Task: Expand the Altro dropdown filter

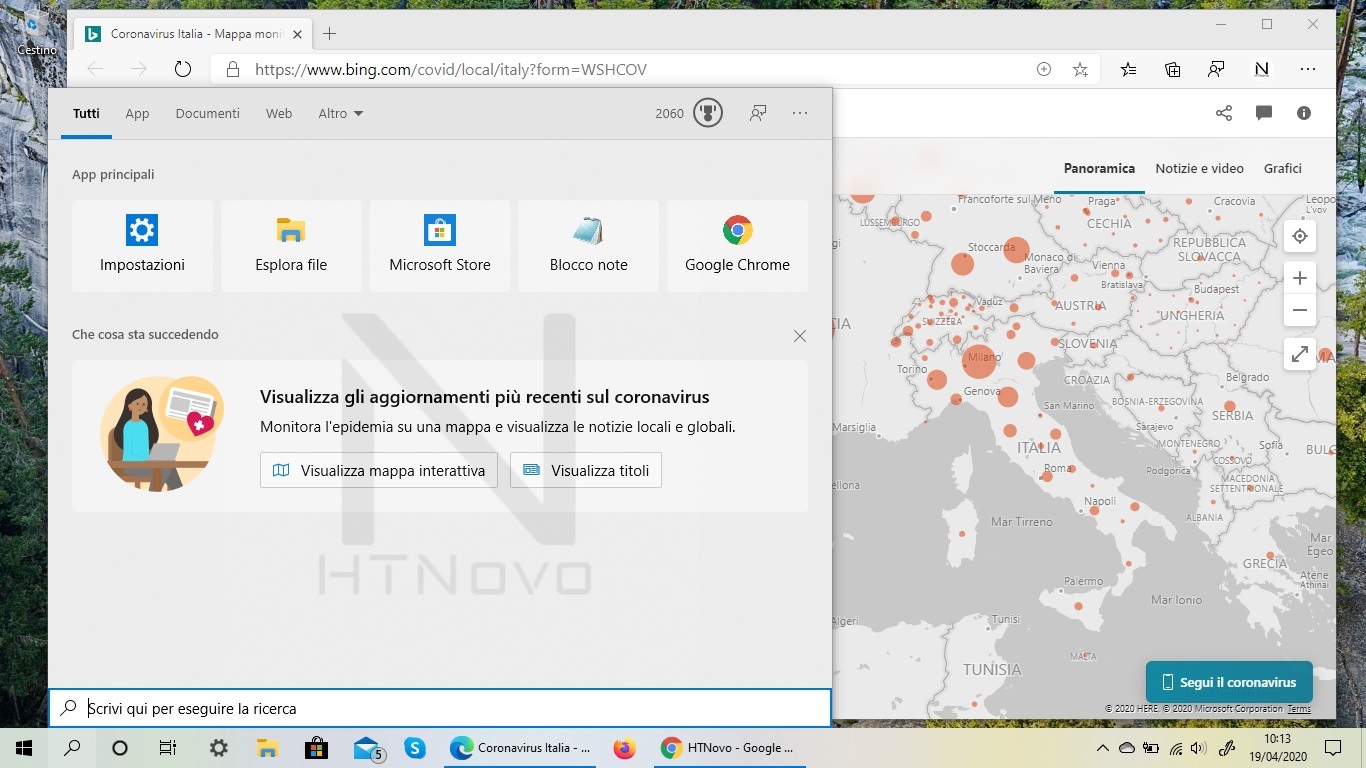Action: [340, 113]
